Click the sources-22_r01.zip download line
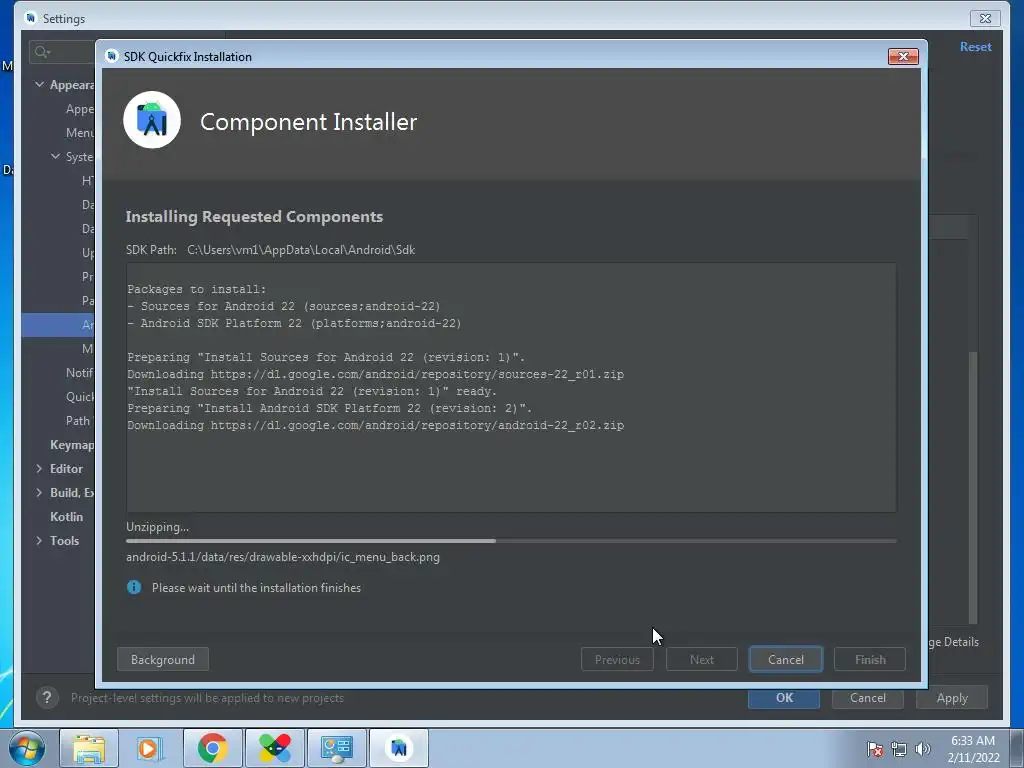1024x768 pixels. (376, 374)
